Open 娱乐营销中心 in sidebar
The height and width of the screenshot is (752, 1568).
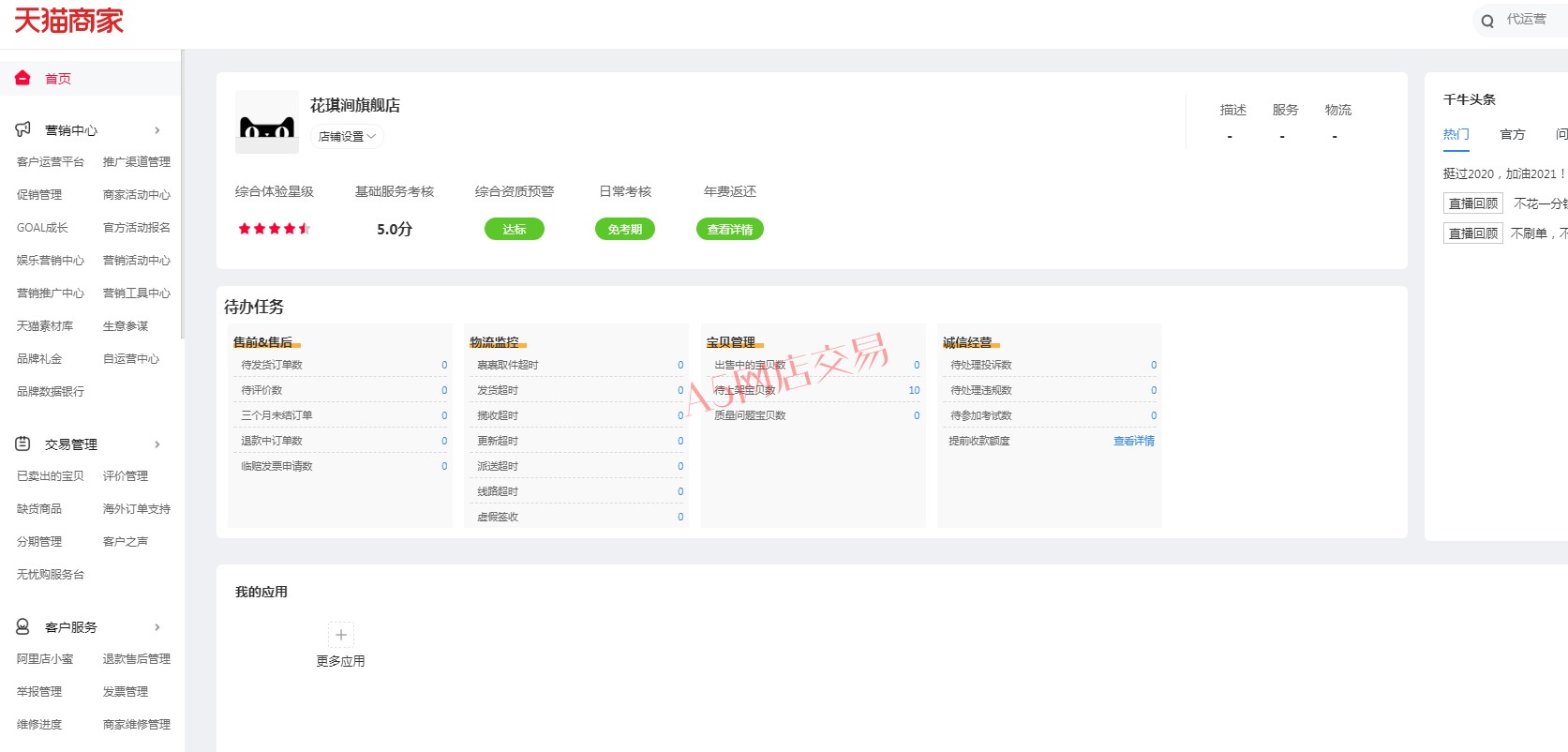point(51,261)
